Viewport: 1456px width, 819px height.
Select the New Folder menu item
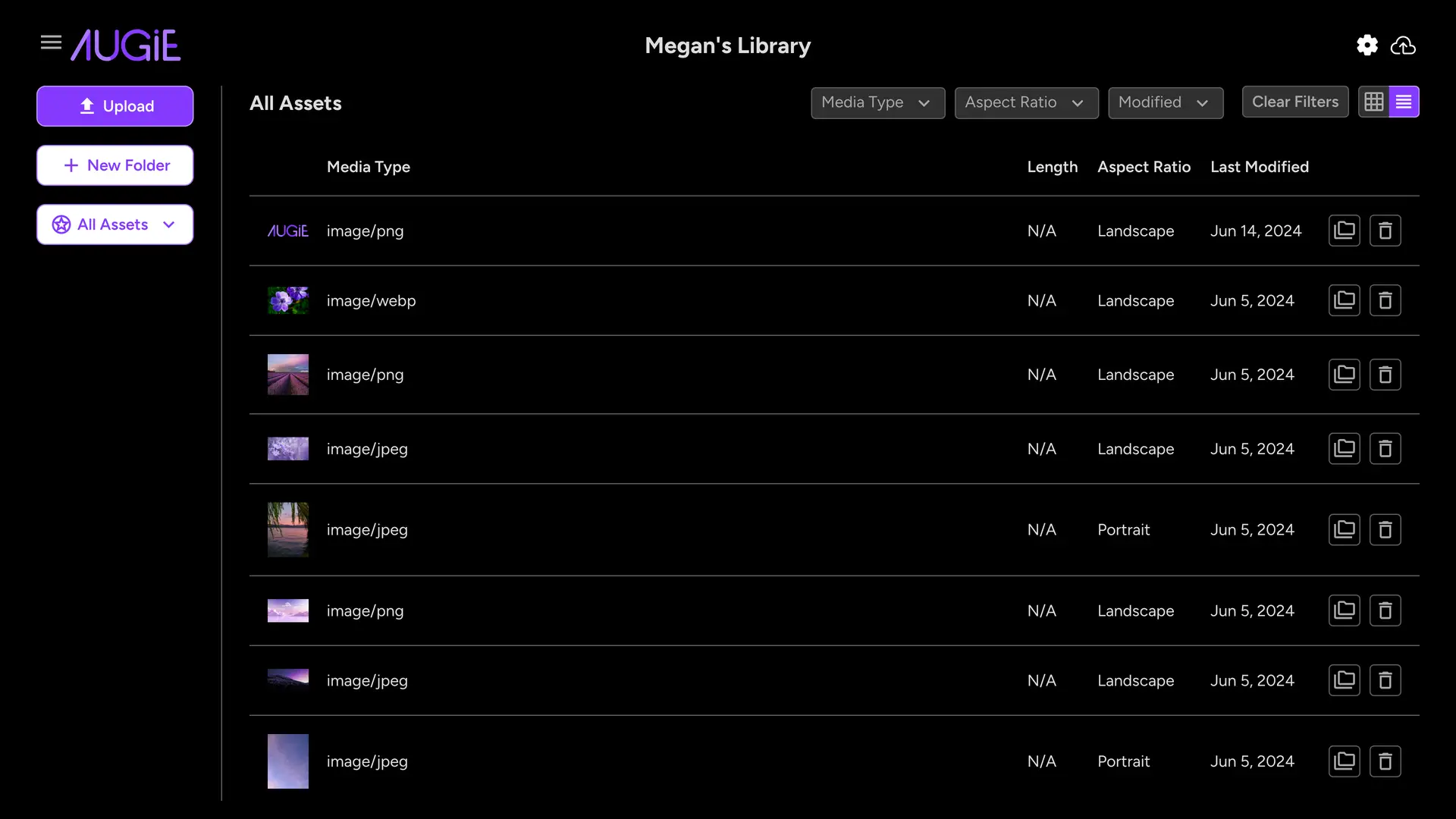(115, 165)
